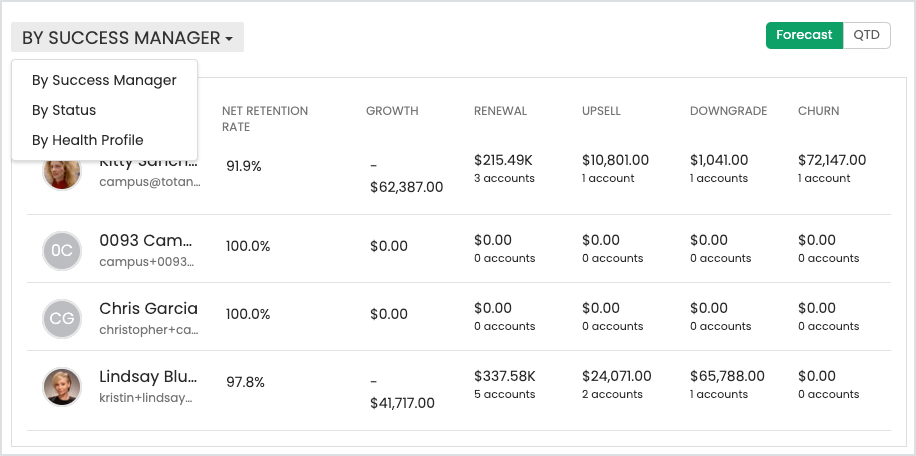
Task: Click the Growth column header
Action: [x=392, y=111]
